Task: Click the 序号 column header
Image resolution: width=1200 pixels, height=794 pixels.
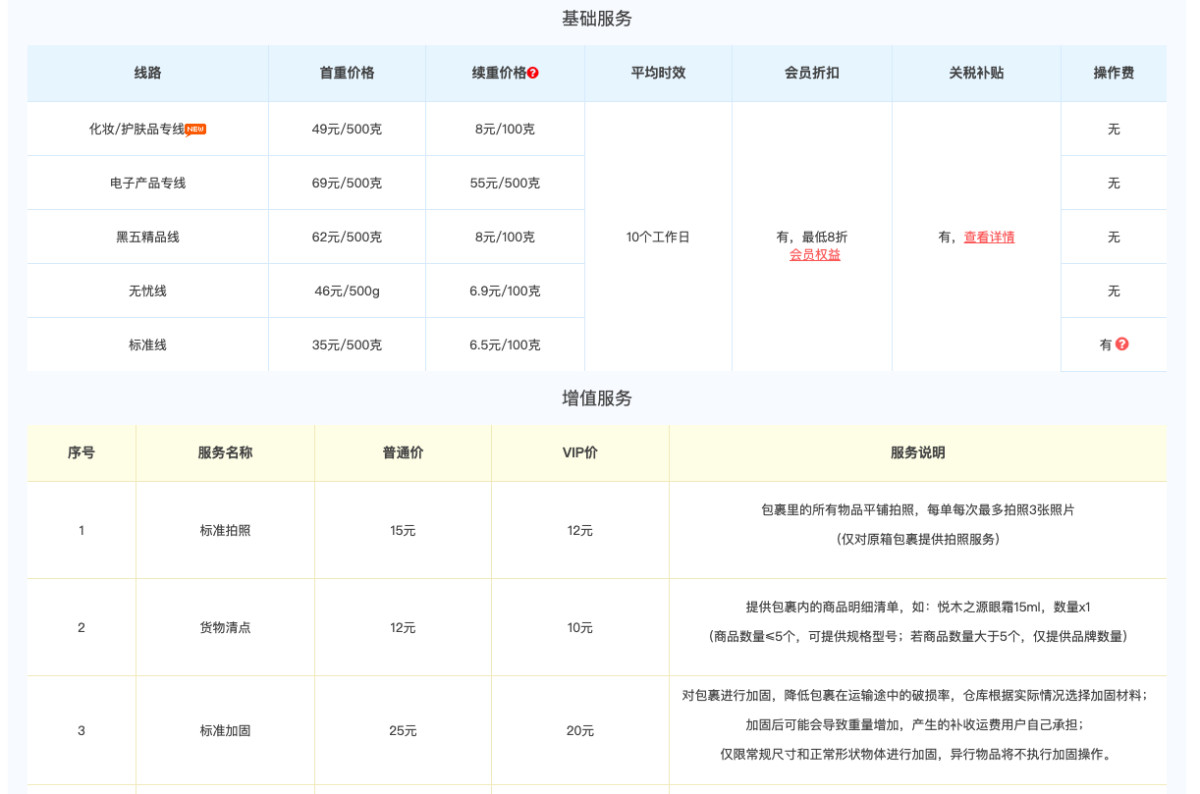Action: (81, 452)
